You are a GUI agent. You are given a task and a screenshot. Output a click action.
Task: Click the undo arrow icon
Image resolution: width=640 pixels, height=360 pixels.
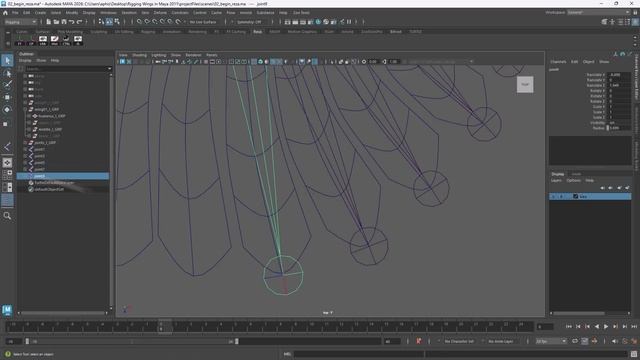coord(72,22)
